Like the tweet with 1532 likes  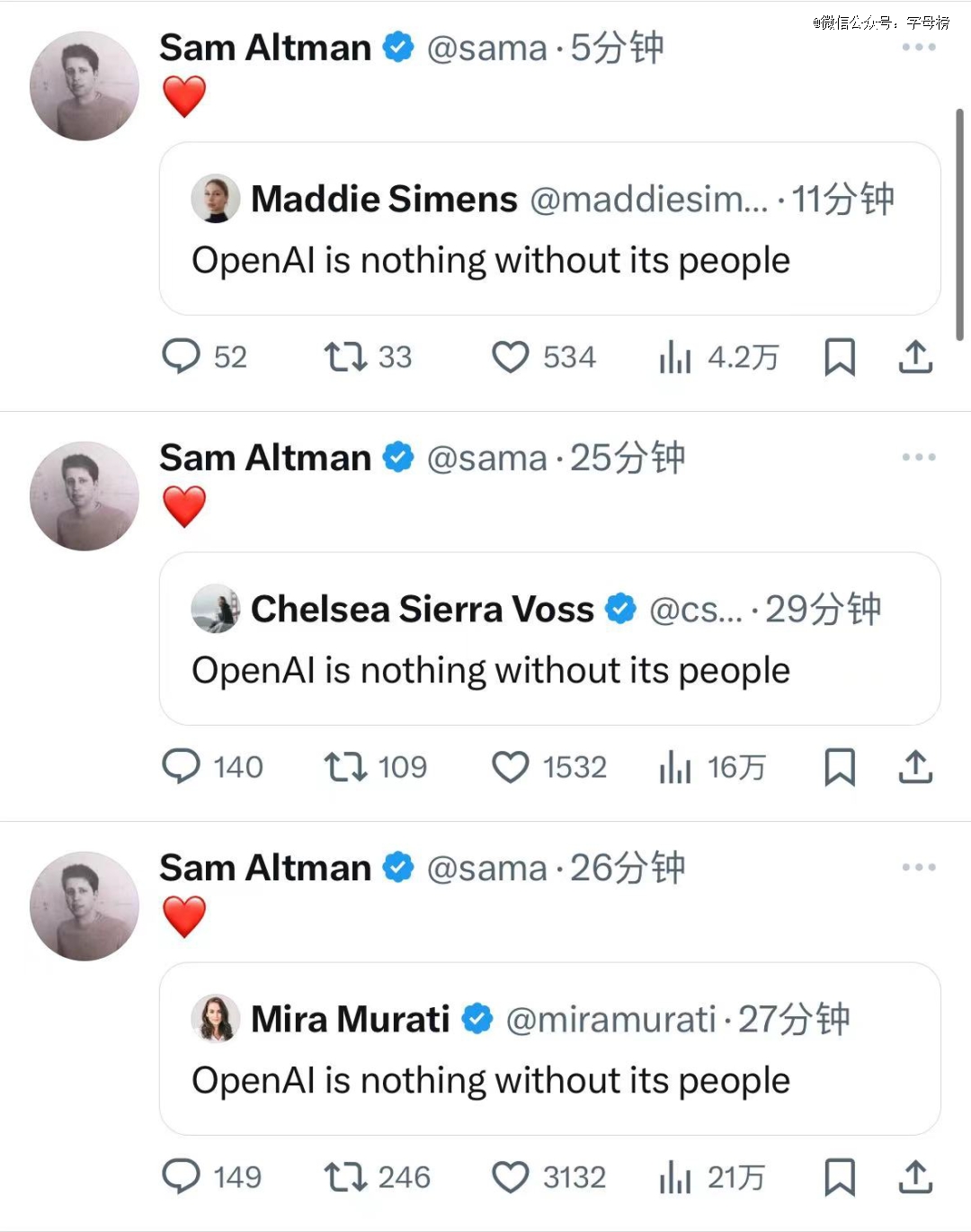[x=510, y=766]
